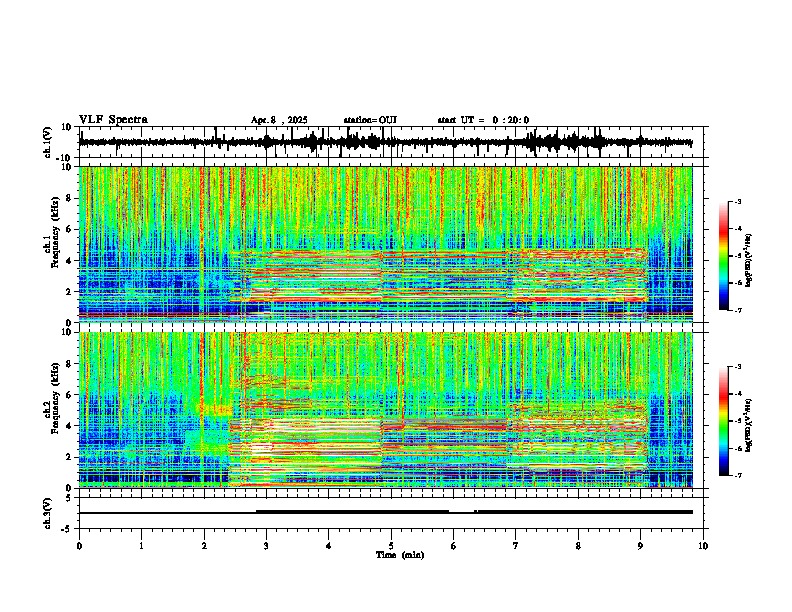
Task: Click the "4" frequency tick of ch.2 spectrogram
Action: [70, 426]
